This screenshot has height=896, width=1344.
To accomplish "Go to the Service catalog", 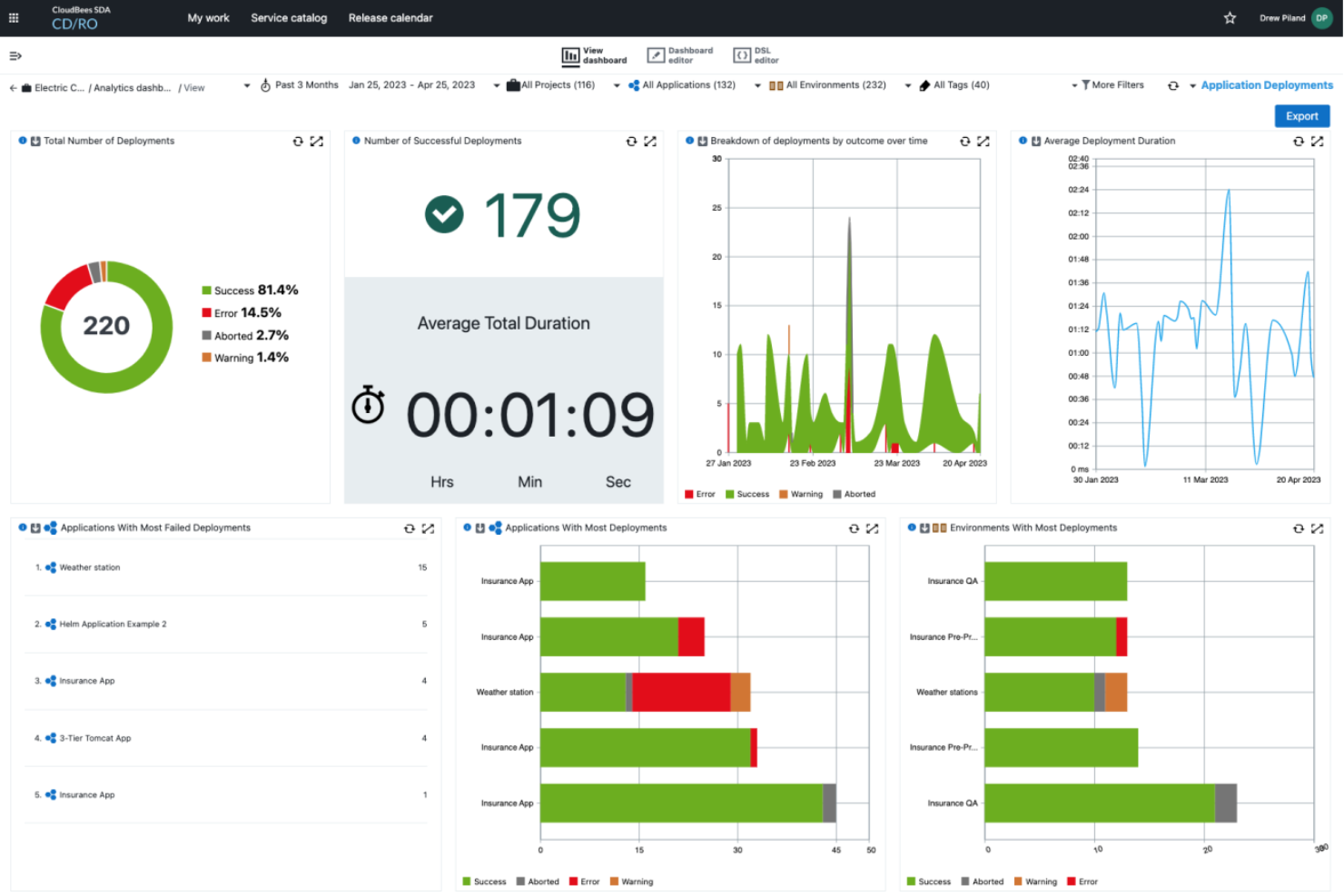I will (289, 17).
